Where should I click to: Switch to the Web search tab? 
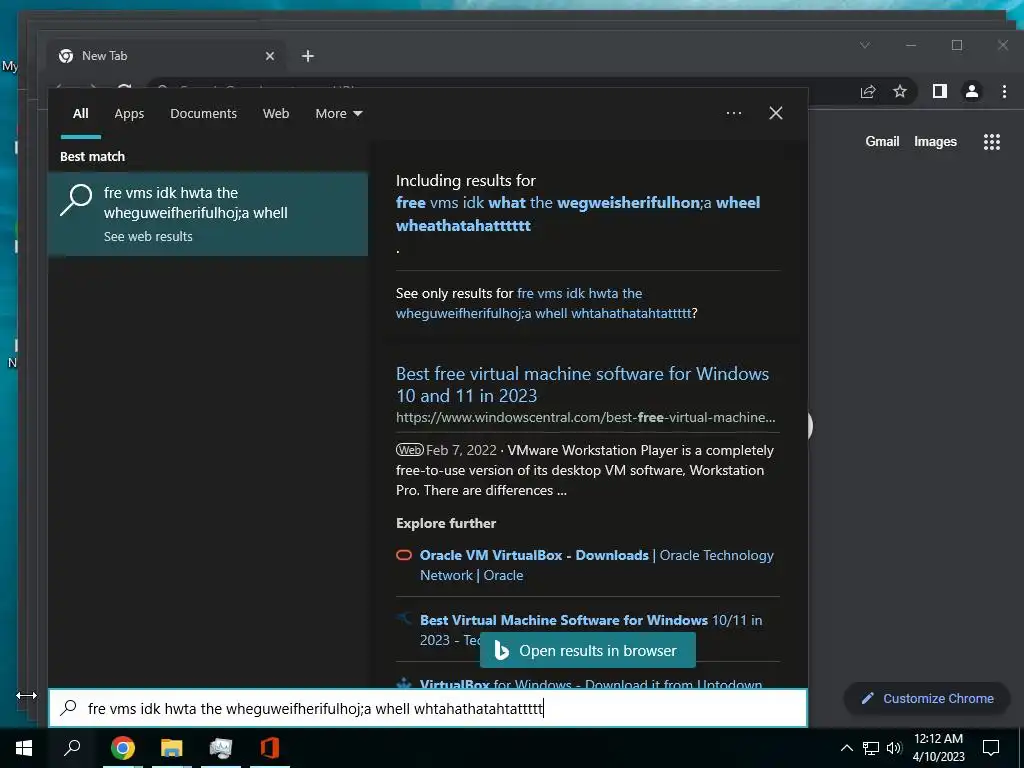[276, 114]
